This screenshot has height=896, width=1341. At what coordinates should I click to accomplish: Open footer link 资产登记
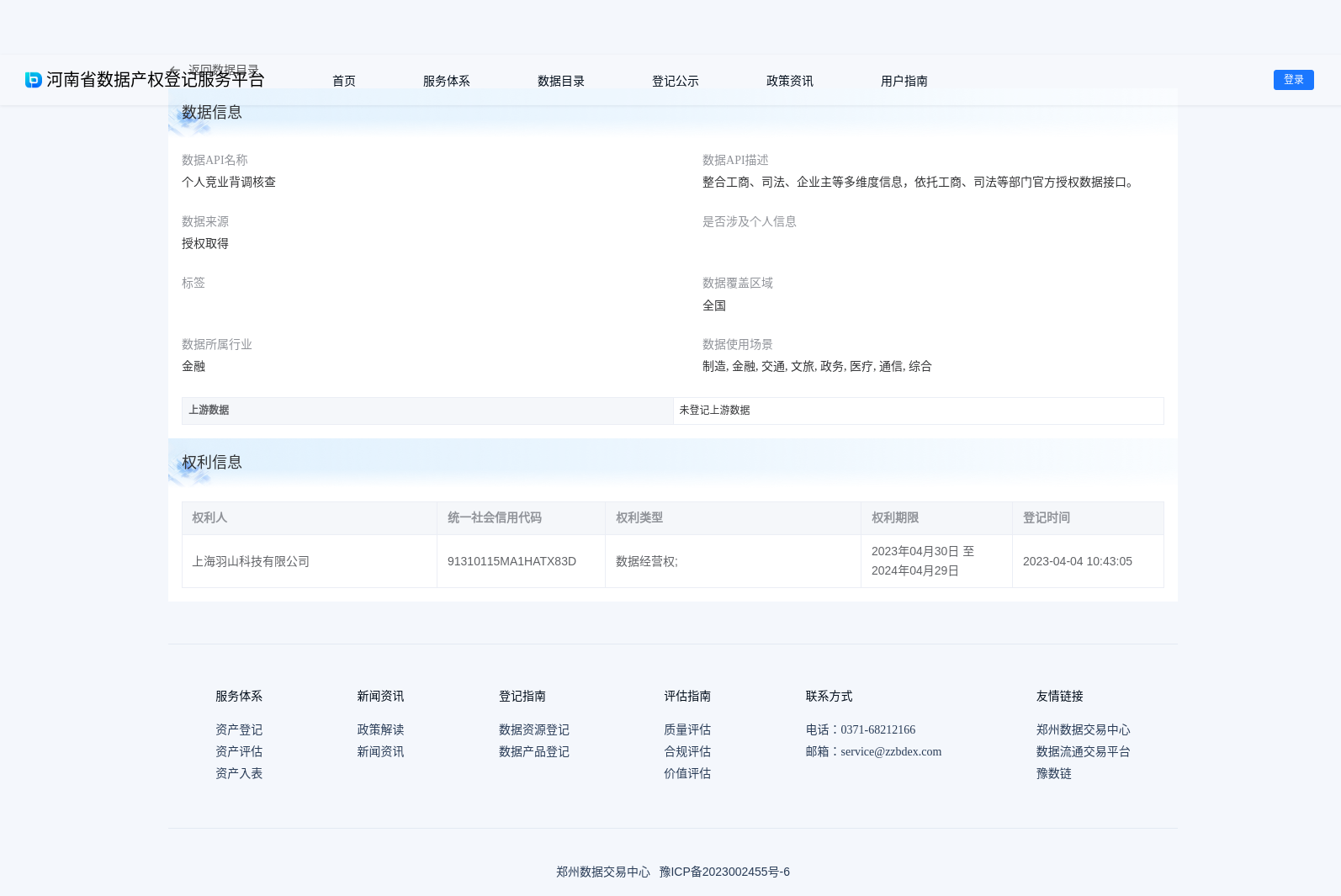239,729
